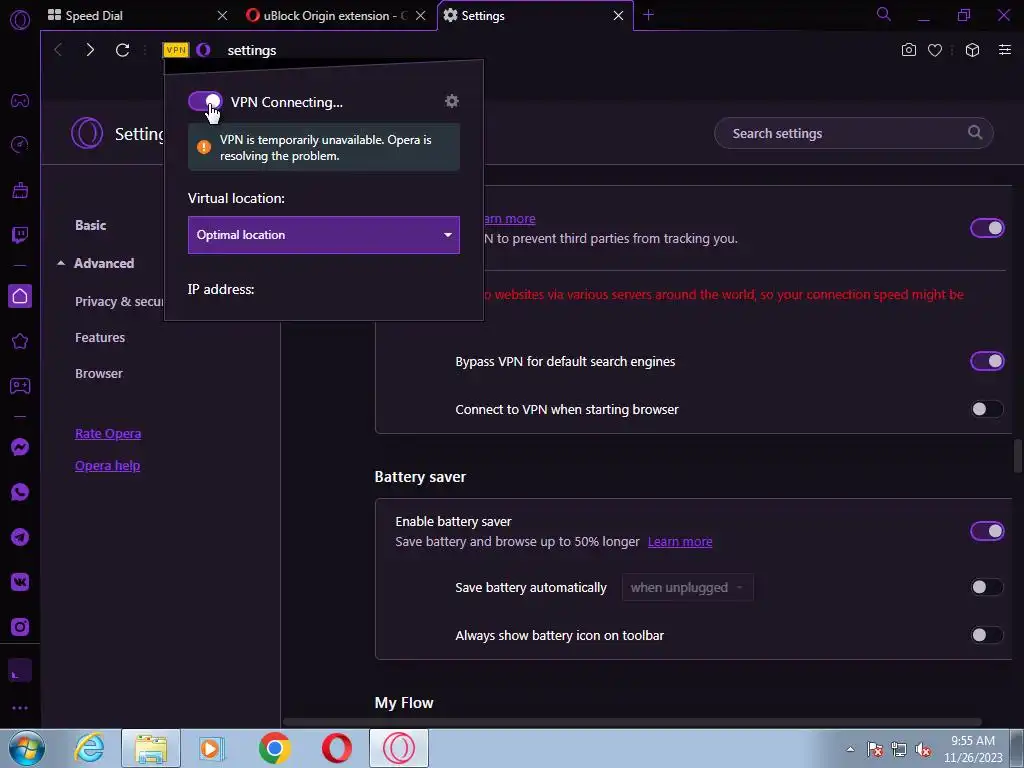Close the uBlock Origin extension tab
The height and width of the screenshot is (768, 1024).
pyautogui.click(x=421, y=16)
